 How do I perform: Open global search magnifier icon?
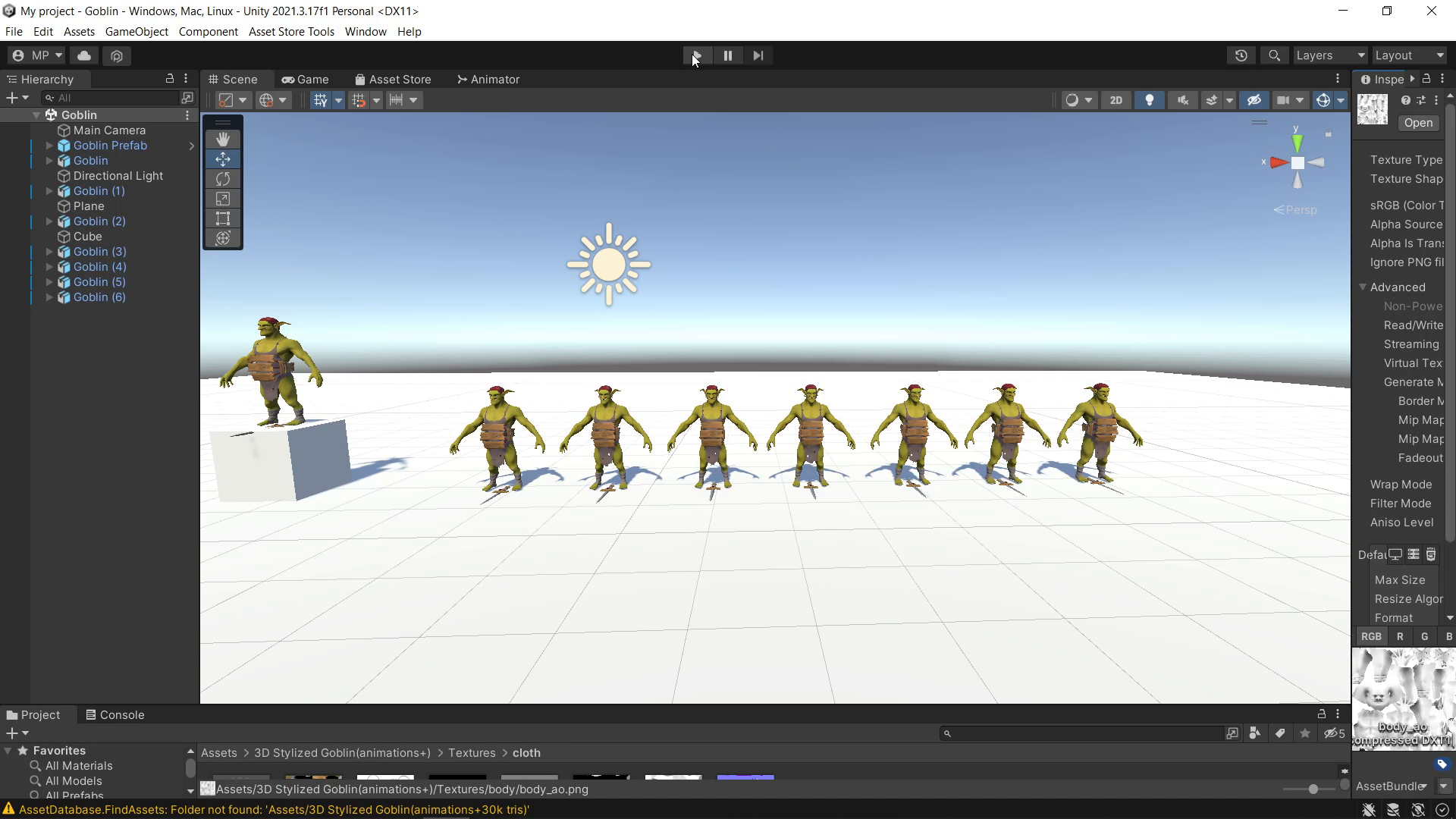(x=1274, y=55)
